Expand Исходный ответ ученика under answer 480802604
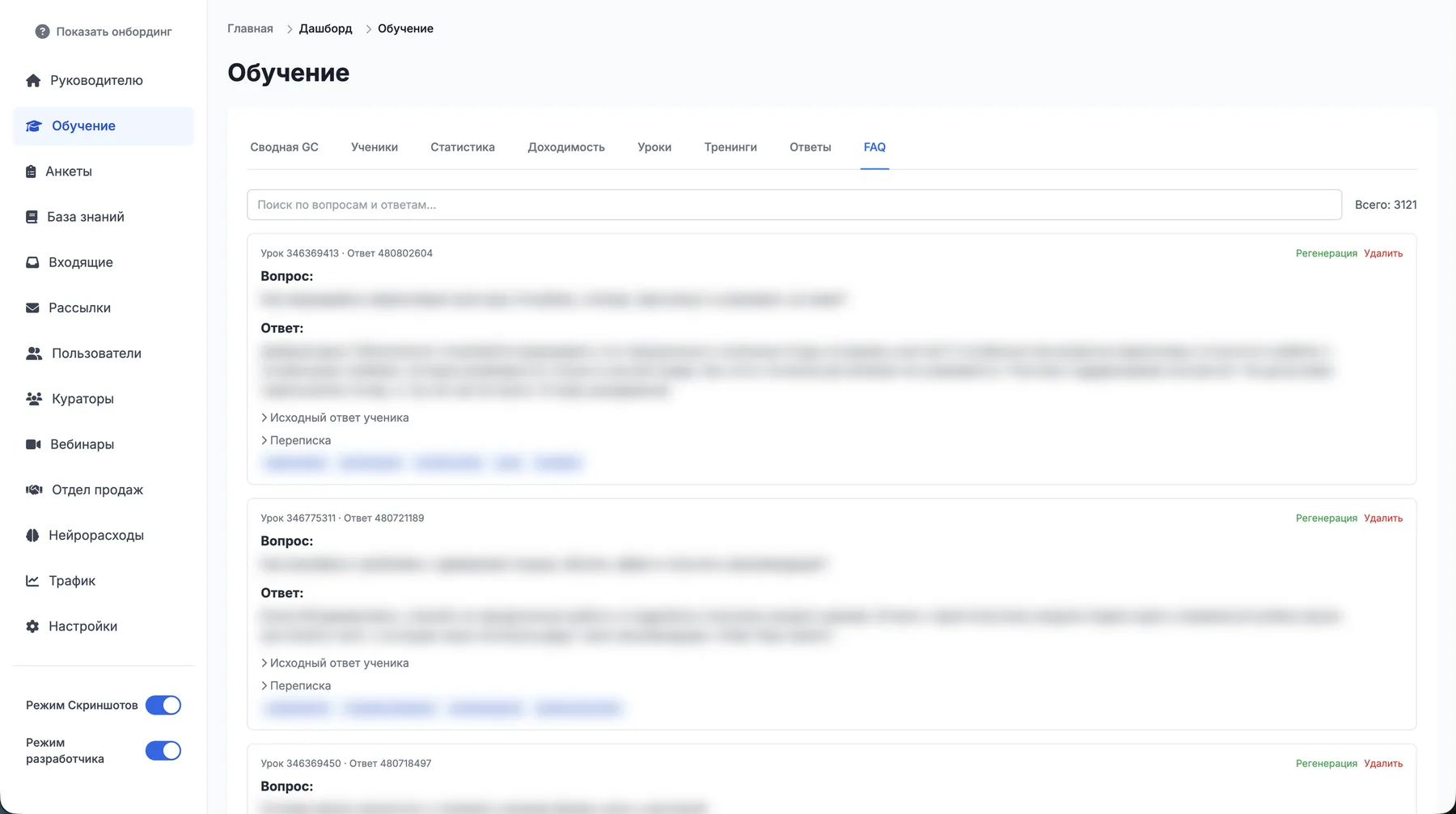 [x=335, y=418]
